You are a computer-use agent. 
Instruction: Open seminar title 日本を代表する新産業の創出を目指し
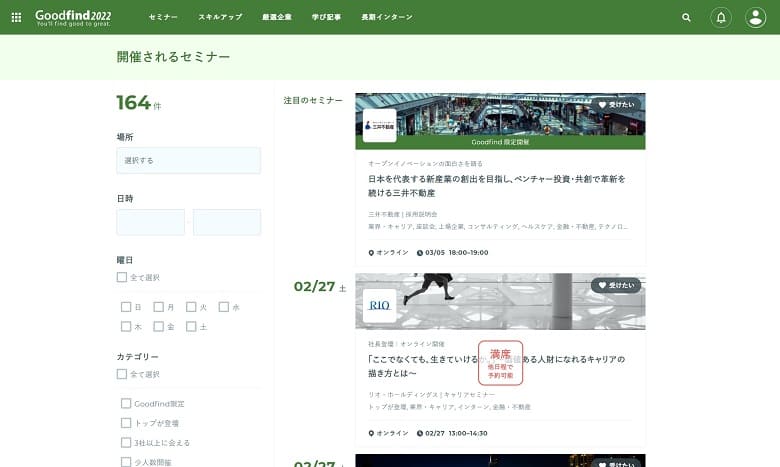(496, 186)
